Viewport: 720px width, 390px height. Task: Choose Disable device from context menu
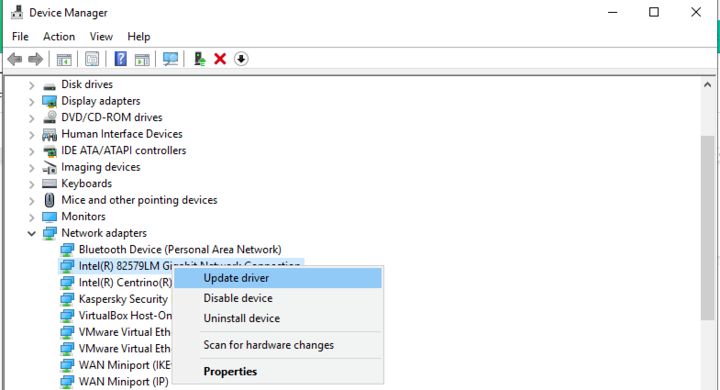(x=278, y=298)
